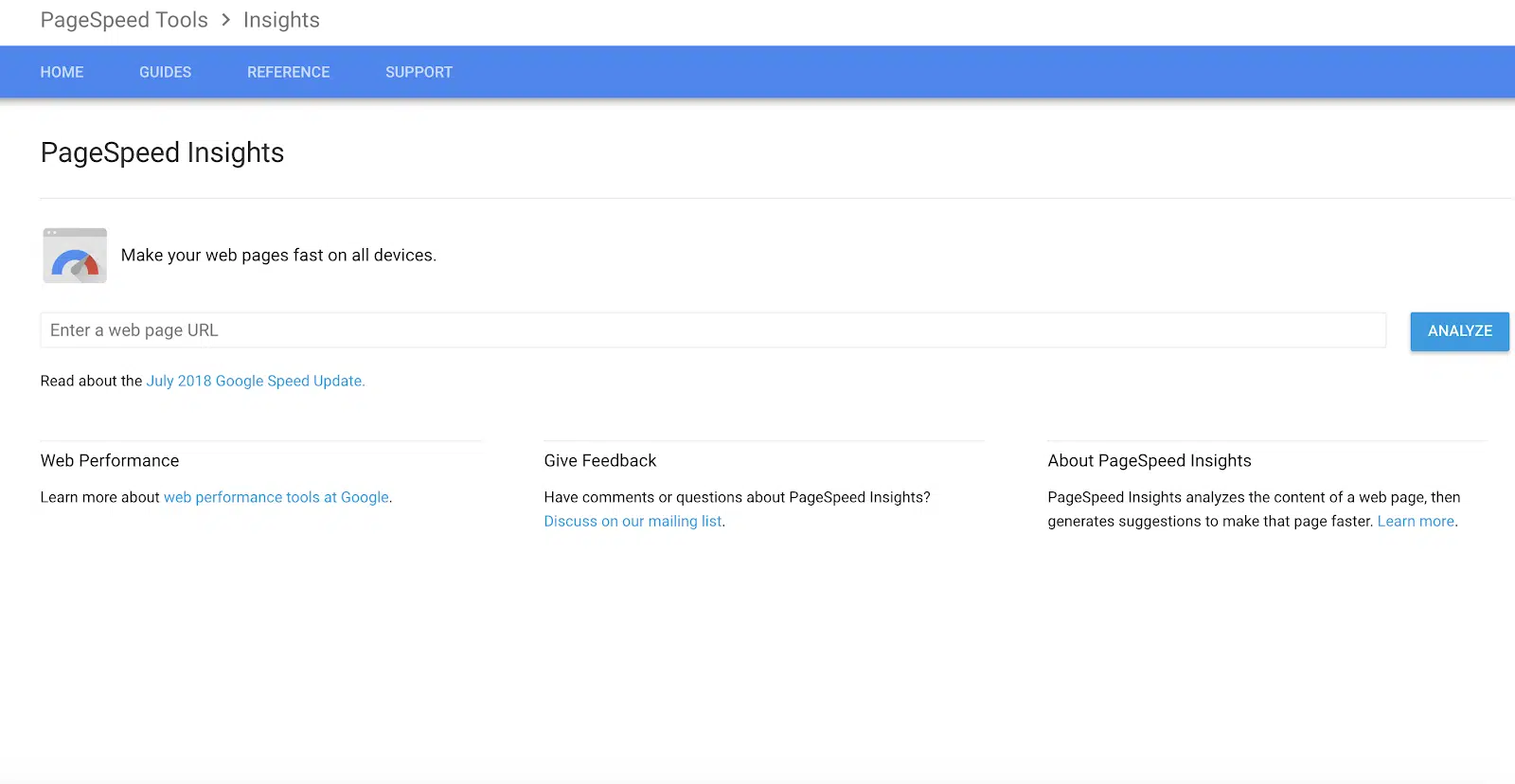This screenshot has width=1515, height=784.
Task: Switch to the REFERENCE tab
Action: (x=289, y=72)
